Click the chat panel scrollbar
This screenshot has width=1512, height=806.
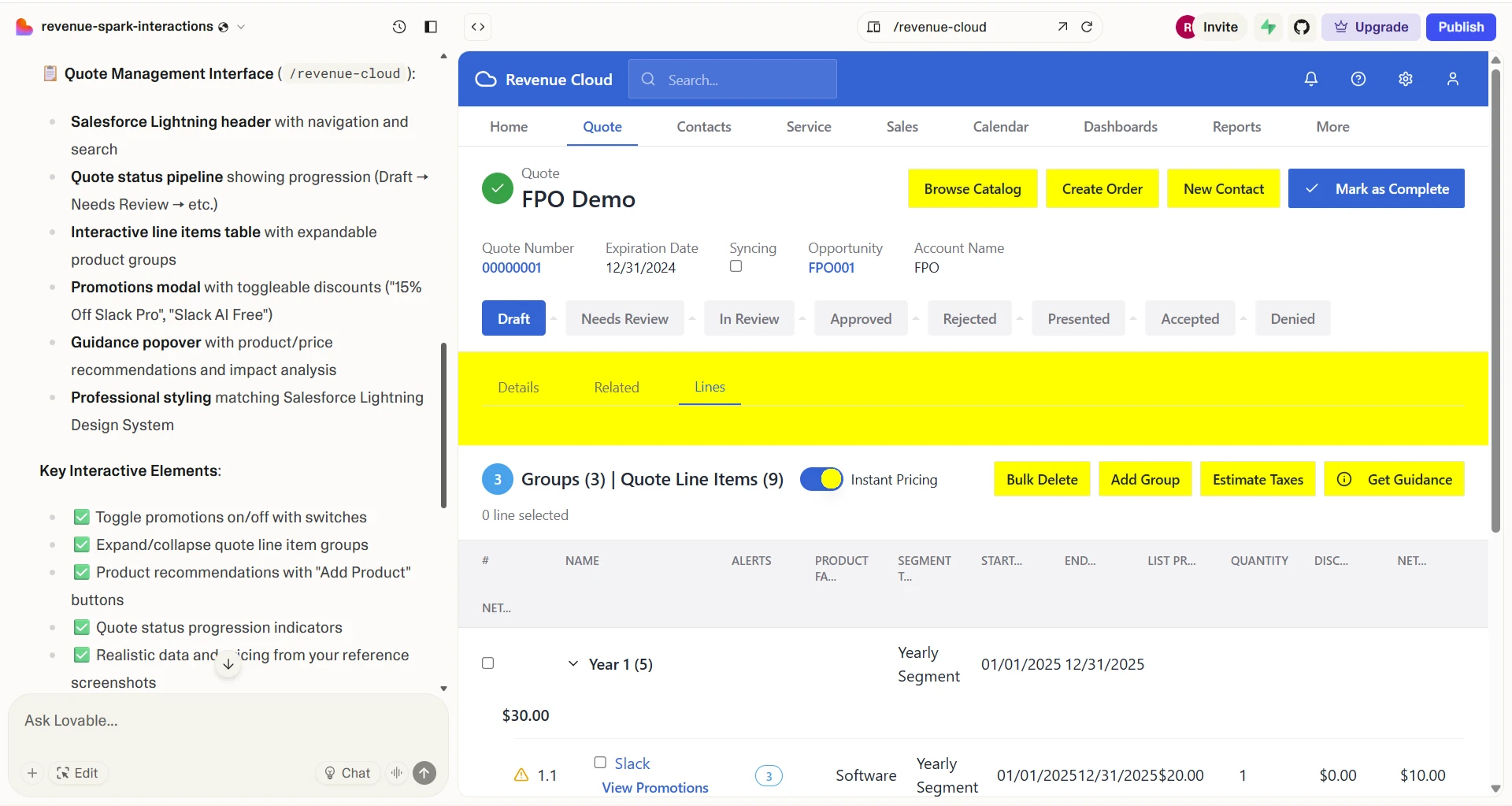(443, 425)
